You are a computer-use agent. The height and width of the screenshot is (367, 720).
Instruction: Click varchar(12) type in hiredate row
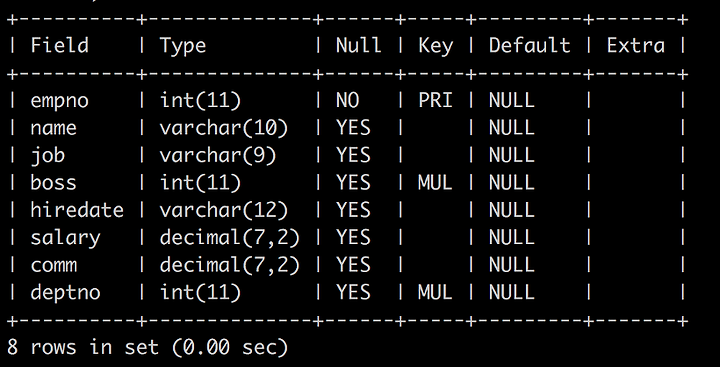coord(224,210)
